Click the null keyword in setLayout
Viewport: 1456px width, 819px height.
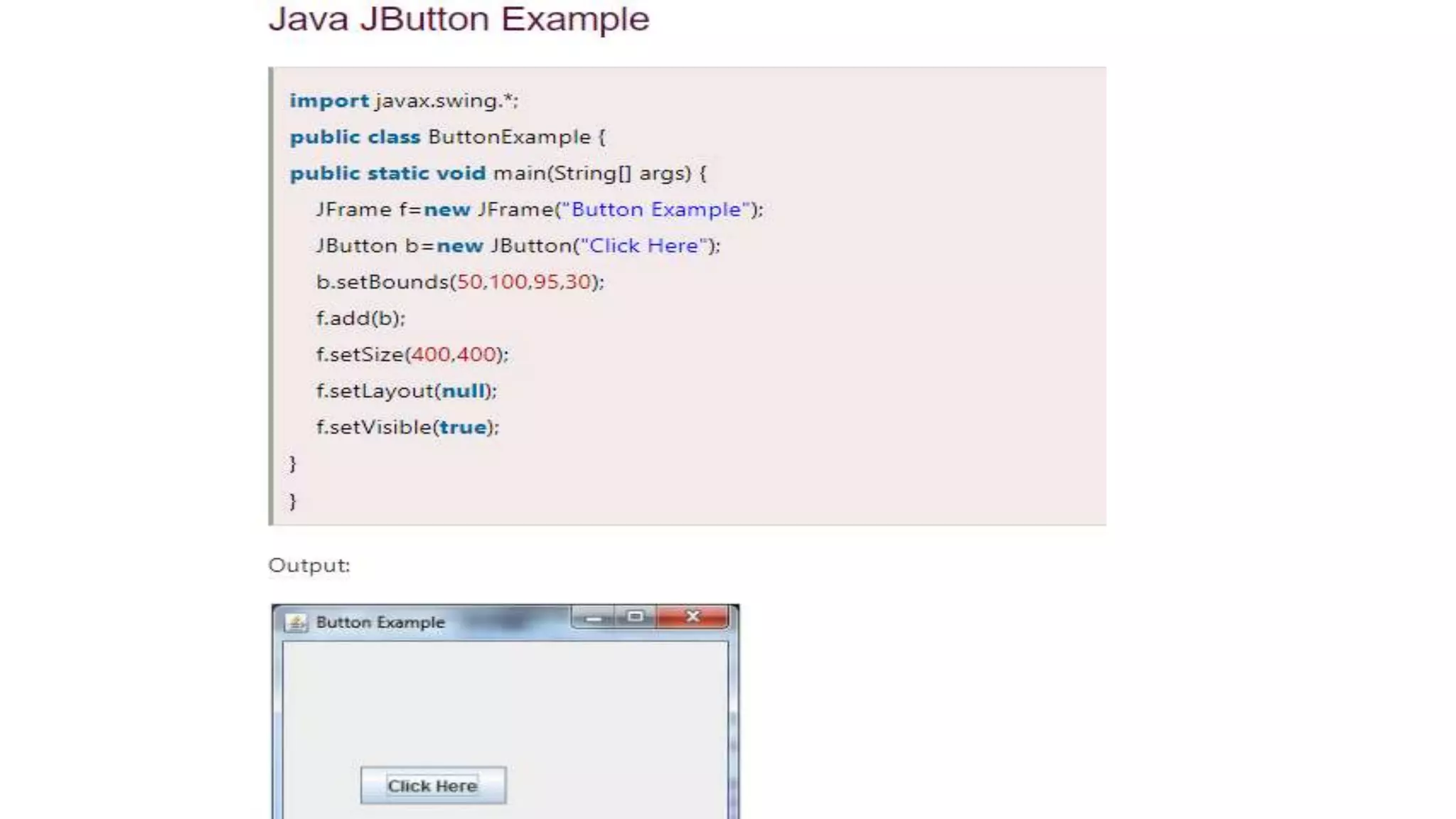point(464,391)
